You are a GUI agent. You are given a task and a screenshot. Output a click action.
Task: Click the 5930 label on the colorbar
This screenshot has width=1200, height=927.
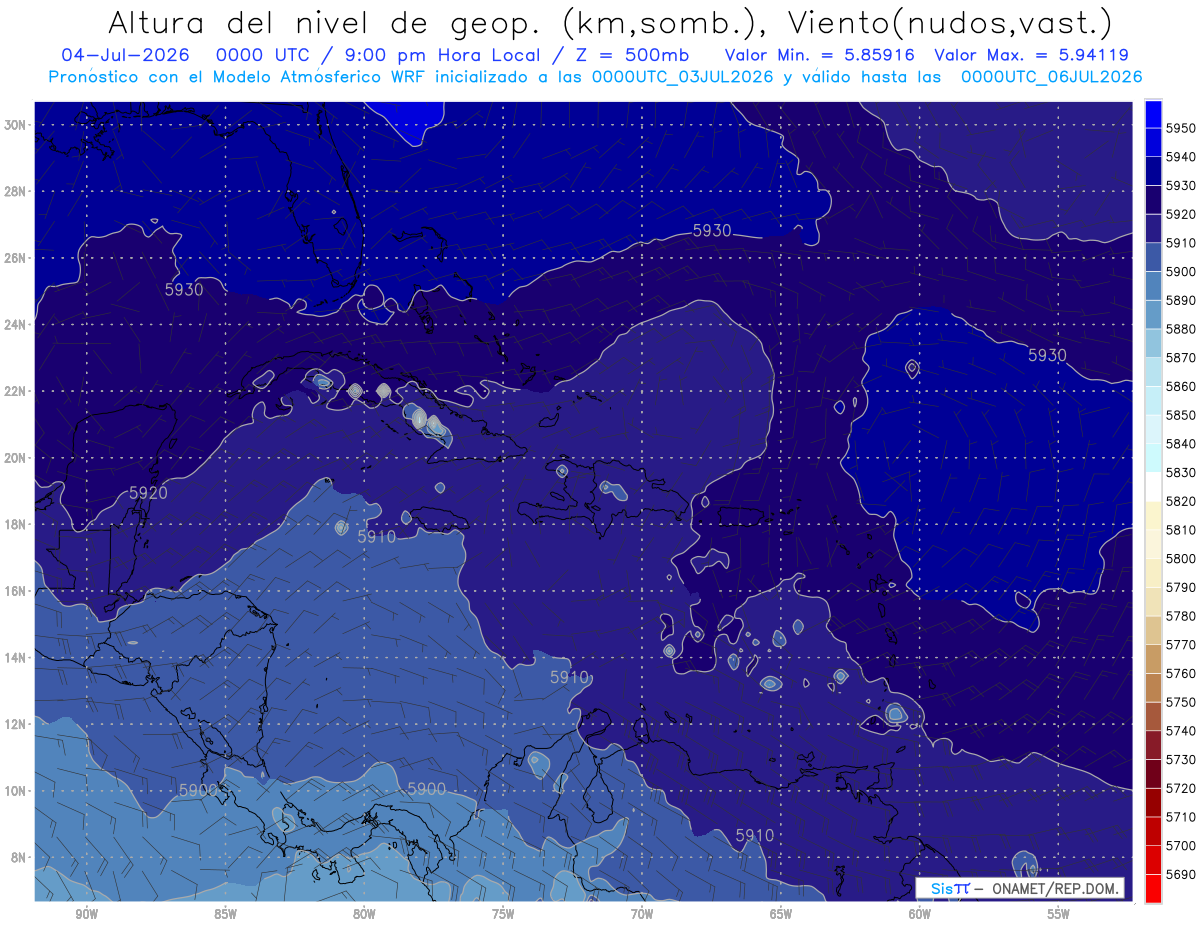[1180, 185]
